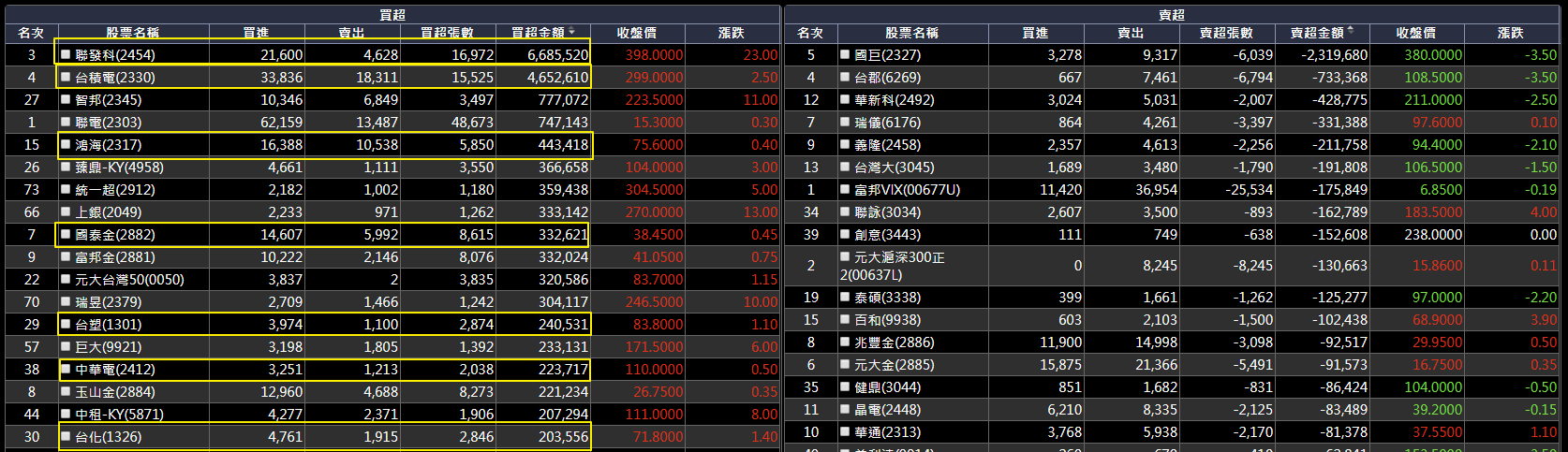Viewport: 1568px width, 452px height.
Task: Open stock 上銀(2049)
Action: pos(109,211)
